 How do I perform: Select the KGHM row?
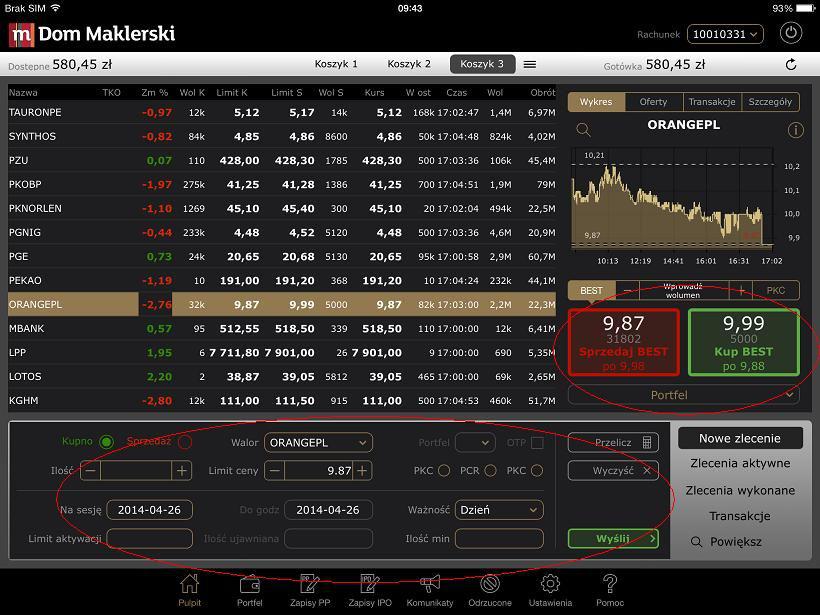point(282,401)
